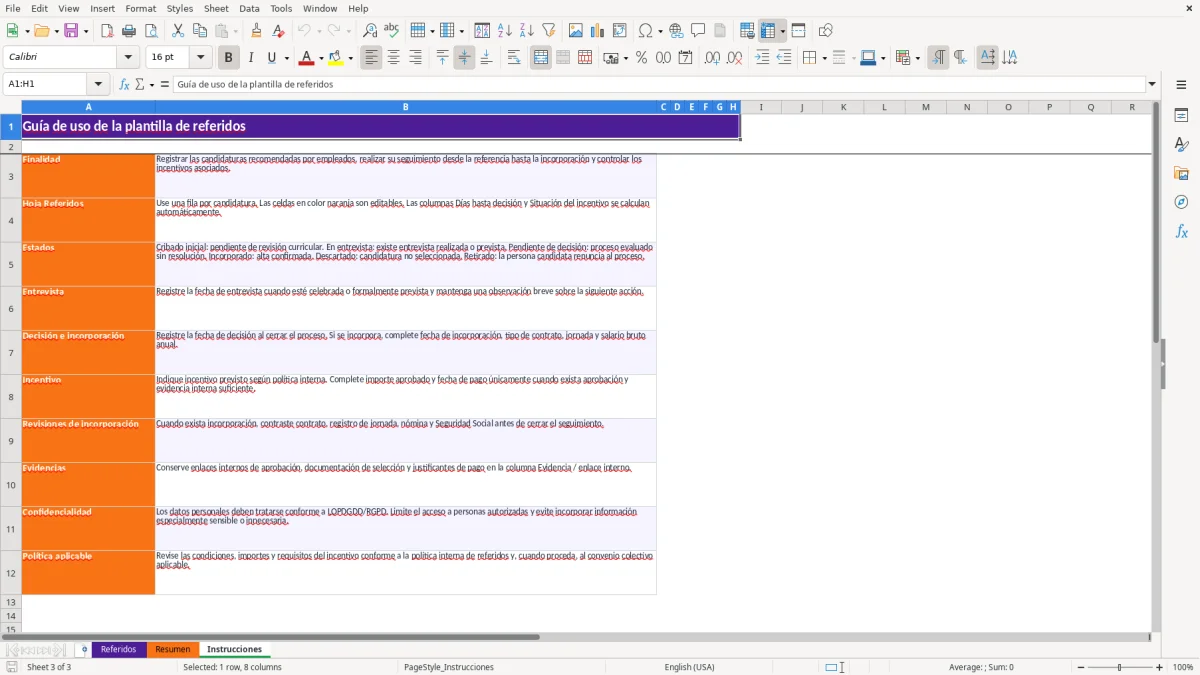Toggle Print Preview icon

[x=151, y=31]
